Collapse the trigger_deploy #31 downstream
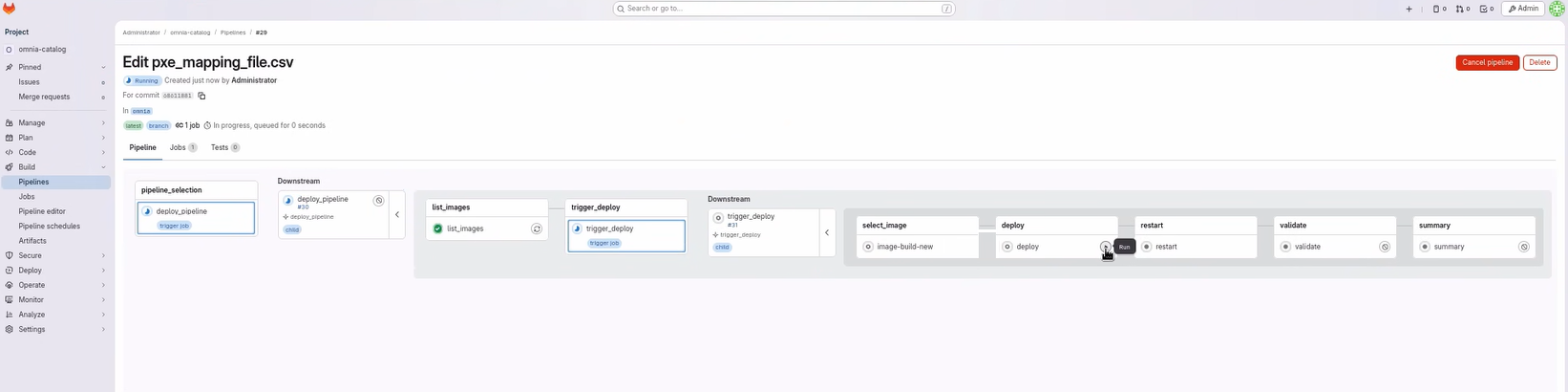The height and width of the screenshot is (392, 1568). (x=827, y=232)
